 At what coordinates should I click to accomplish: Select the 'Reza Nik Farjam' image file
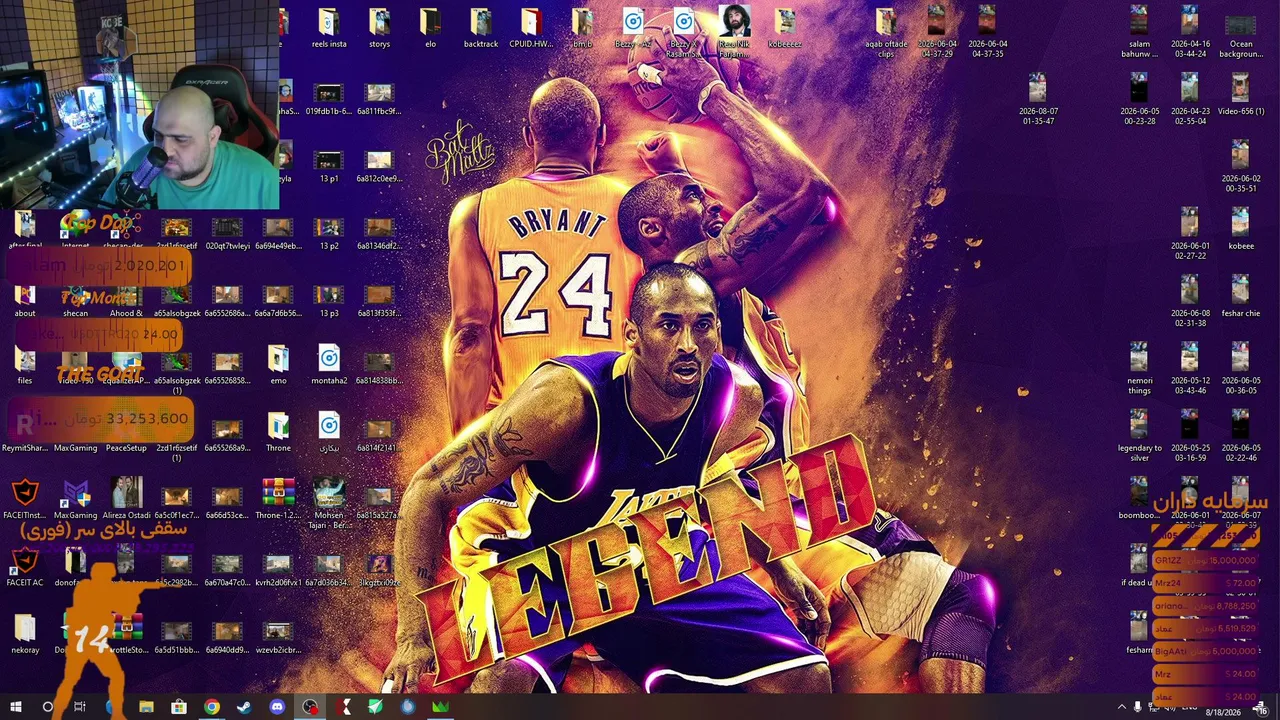pyautogui.click(x=734, y=32)
